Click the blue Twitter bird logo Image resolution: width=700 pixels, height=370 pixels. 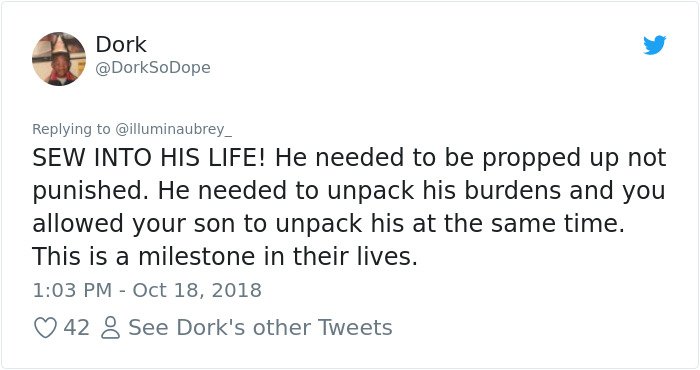point(654,45)
